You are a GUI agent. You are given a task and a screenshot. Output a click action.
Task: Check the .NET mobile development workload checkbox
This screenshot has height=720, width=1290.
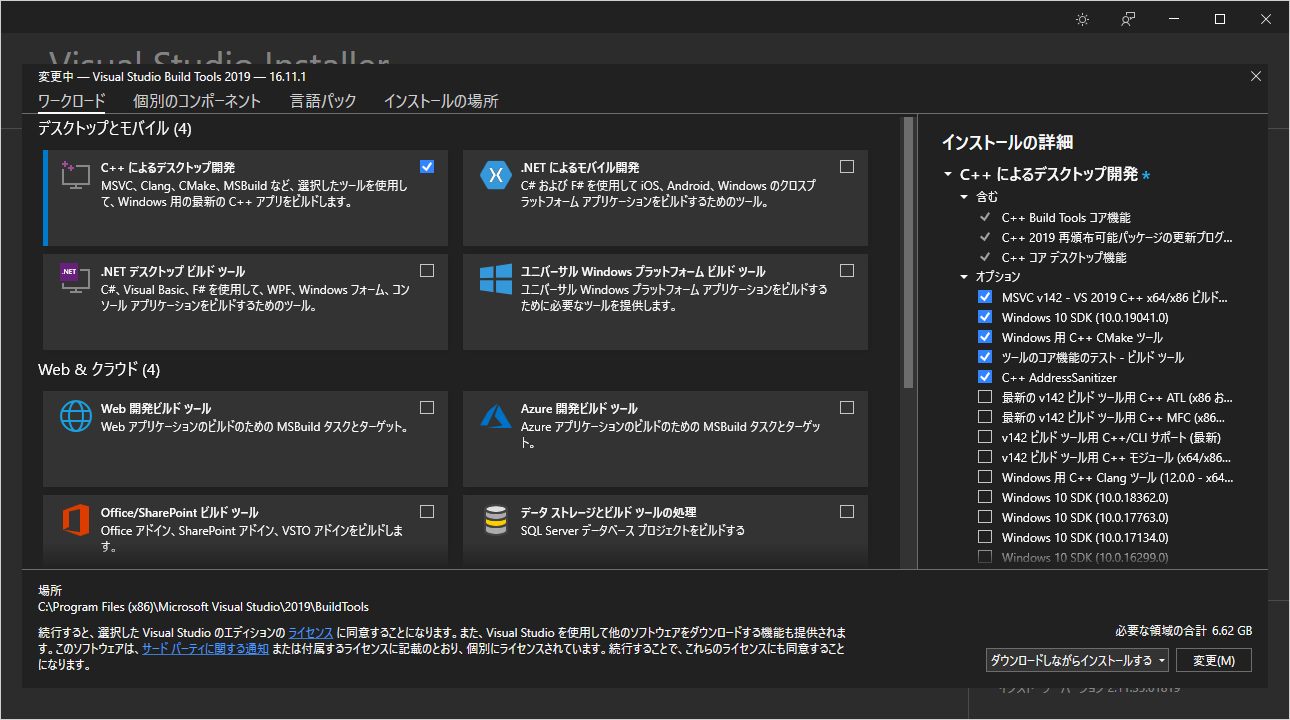[x=847, y=166]
